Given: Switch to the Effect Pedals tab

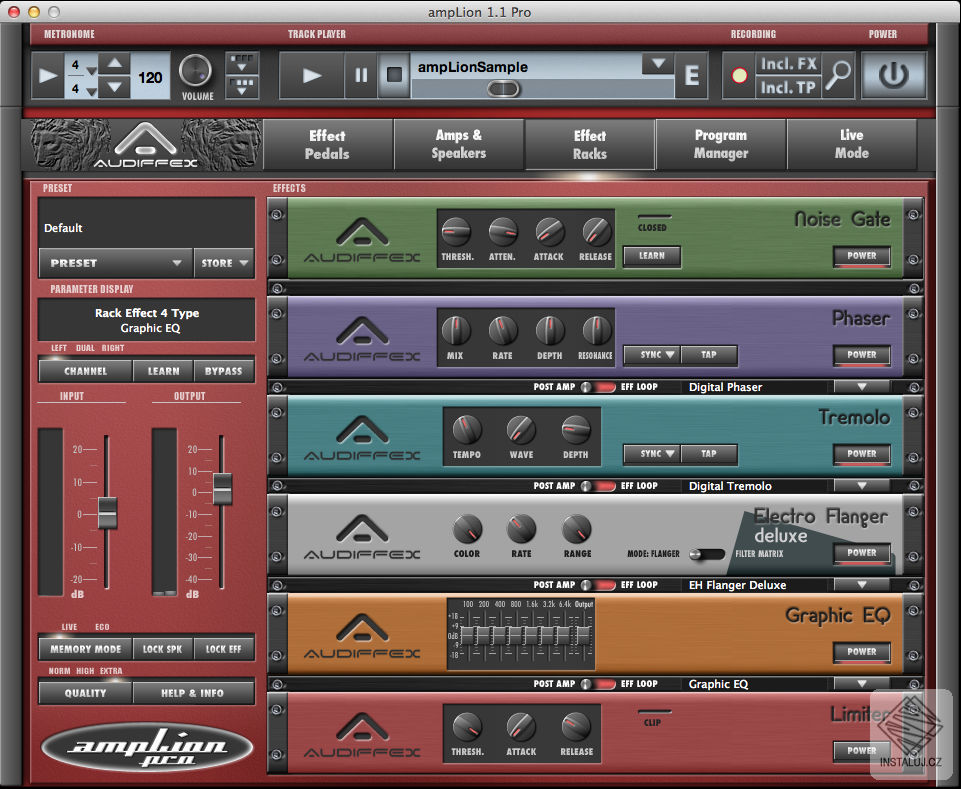Looking at the screenshot, I should (327, 145).
